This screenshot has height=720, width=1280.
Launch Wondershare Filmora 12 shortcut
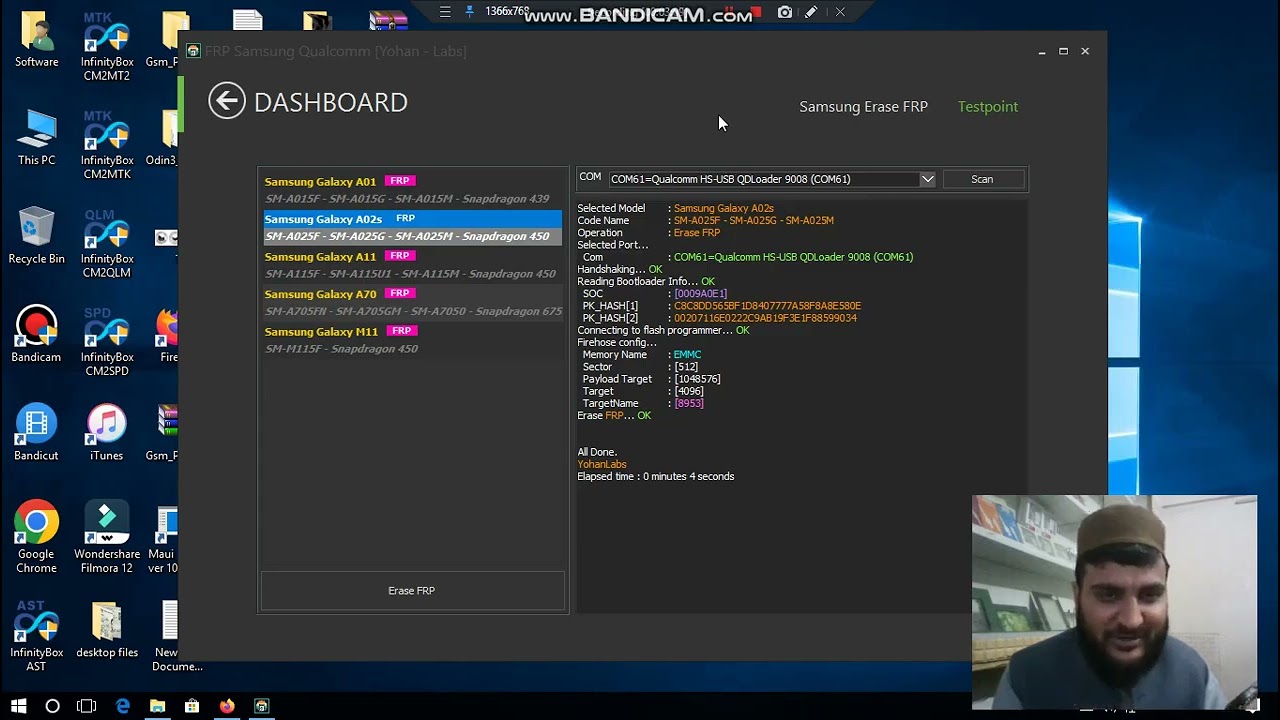[106, 537]
